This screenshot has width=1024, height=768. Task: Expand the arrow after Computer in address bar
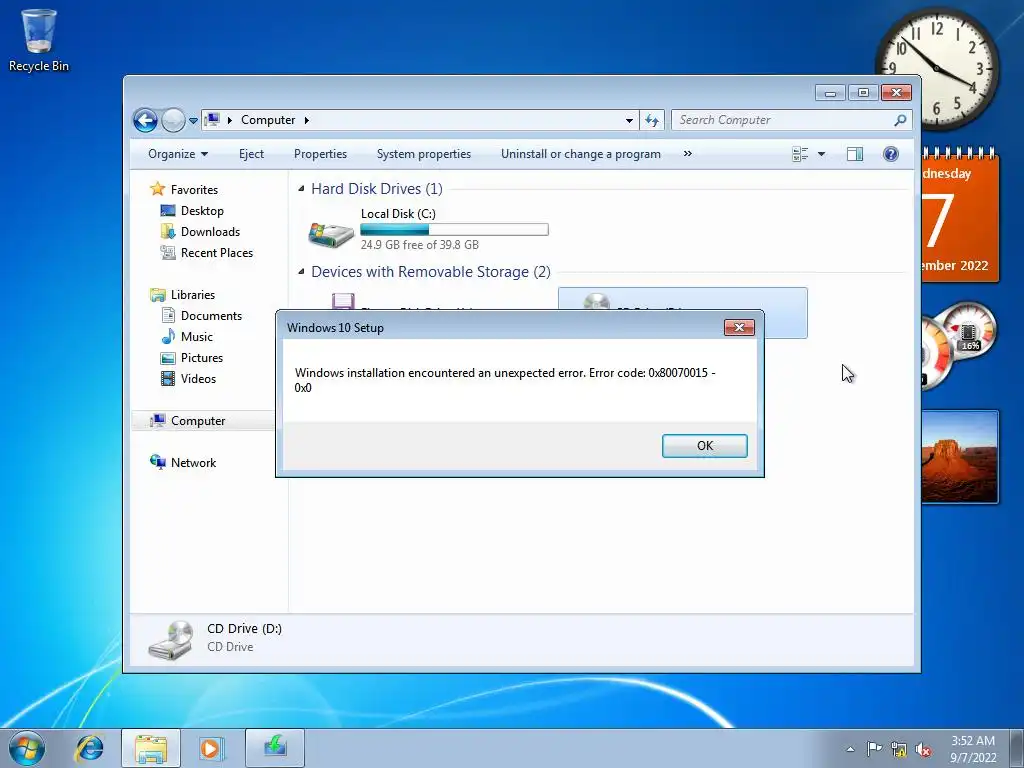point(306,120)
